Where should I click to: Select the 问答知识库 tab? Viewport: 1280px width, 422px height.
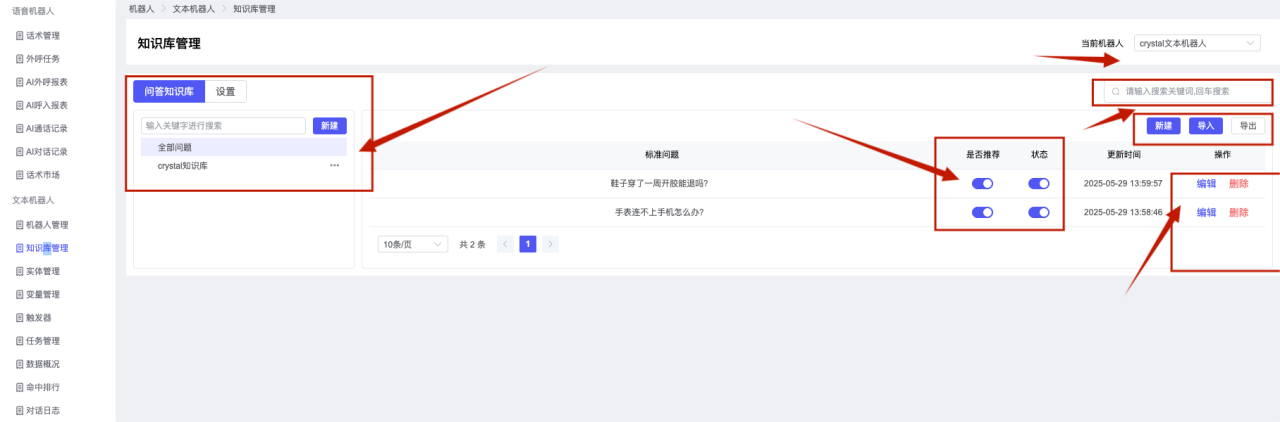tap(169, 91)
